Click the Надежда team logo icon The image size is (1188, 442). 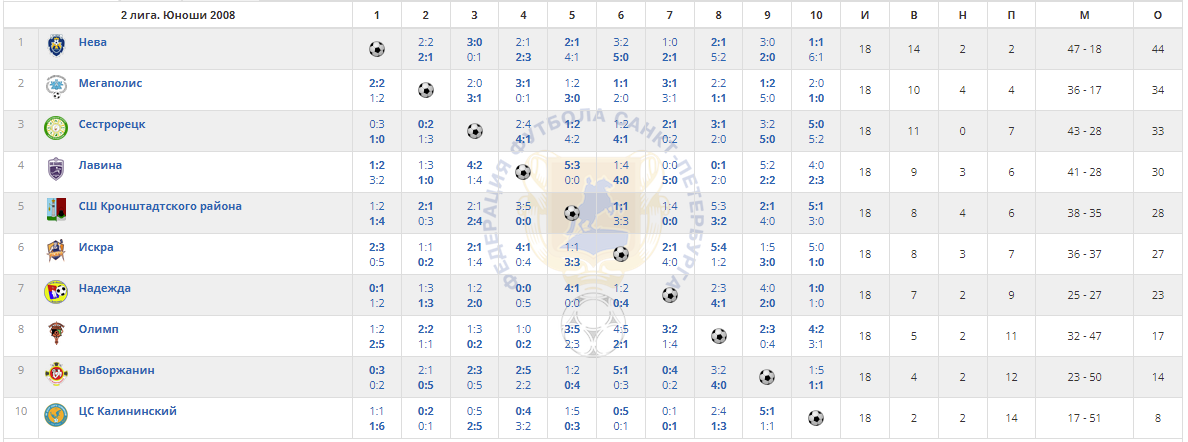[x=56, y=292]
